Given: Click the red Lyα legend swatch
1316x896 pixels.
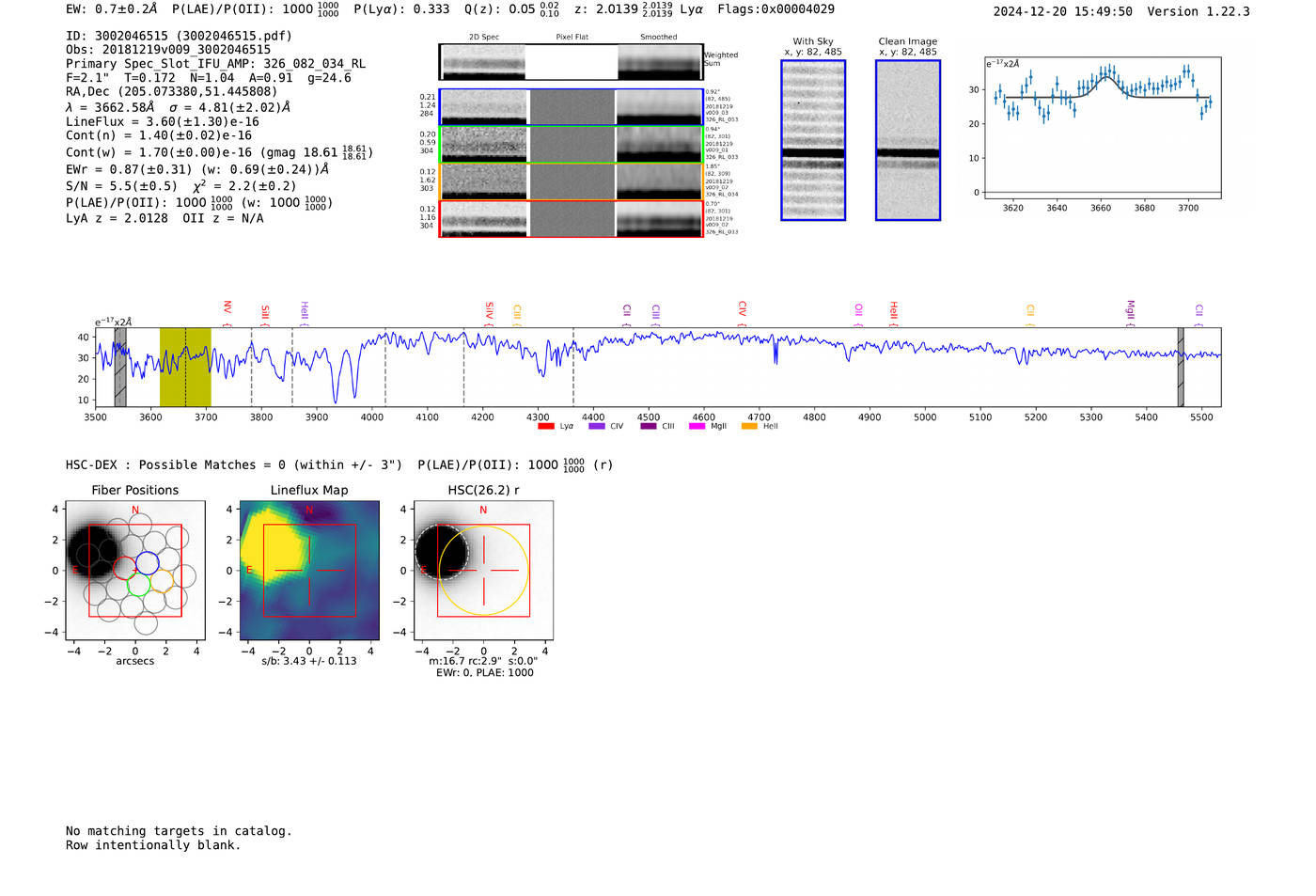Looking at the screenshot, I should pos(545,427).
